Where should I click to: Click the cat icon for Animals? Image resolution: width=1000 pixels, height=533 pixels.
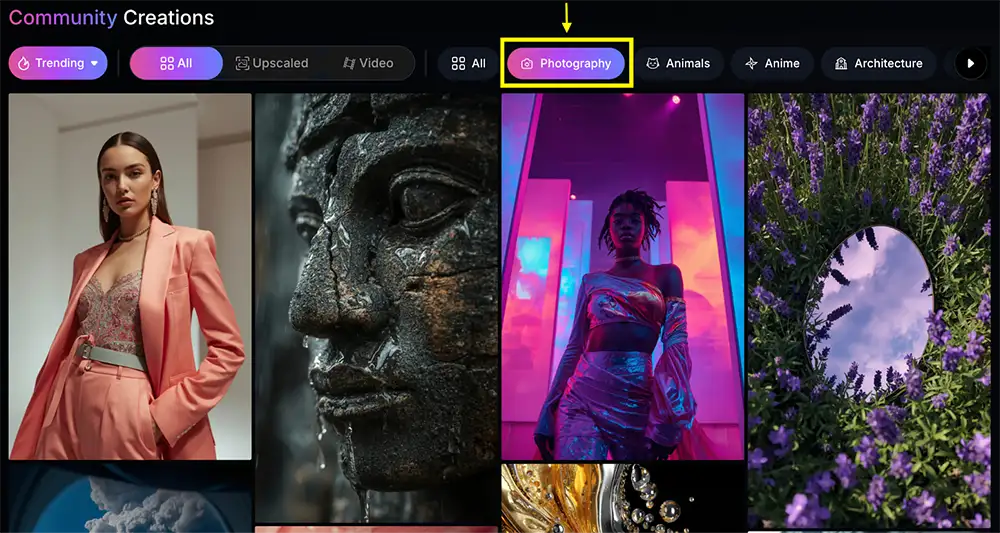[653, 63]
